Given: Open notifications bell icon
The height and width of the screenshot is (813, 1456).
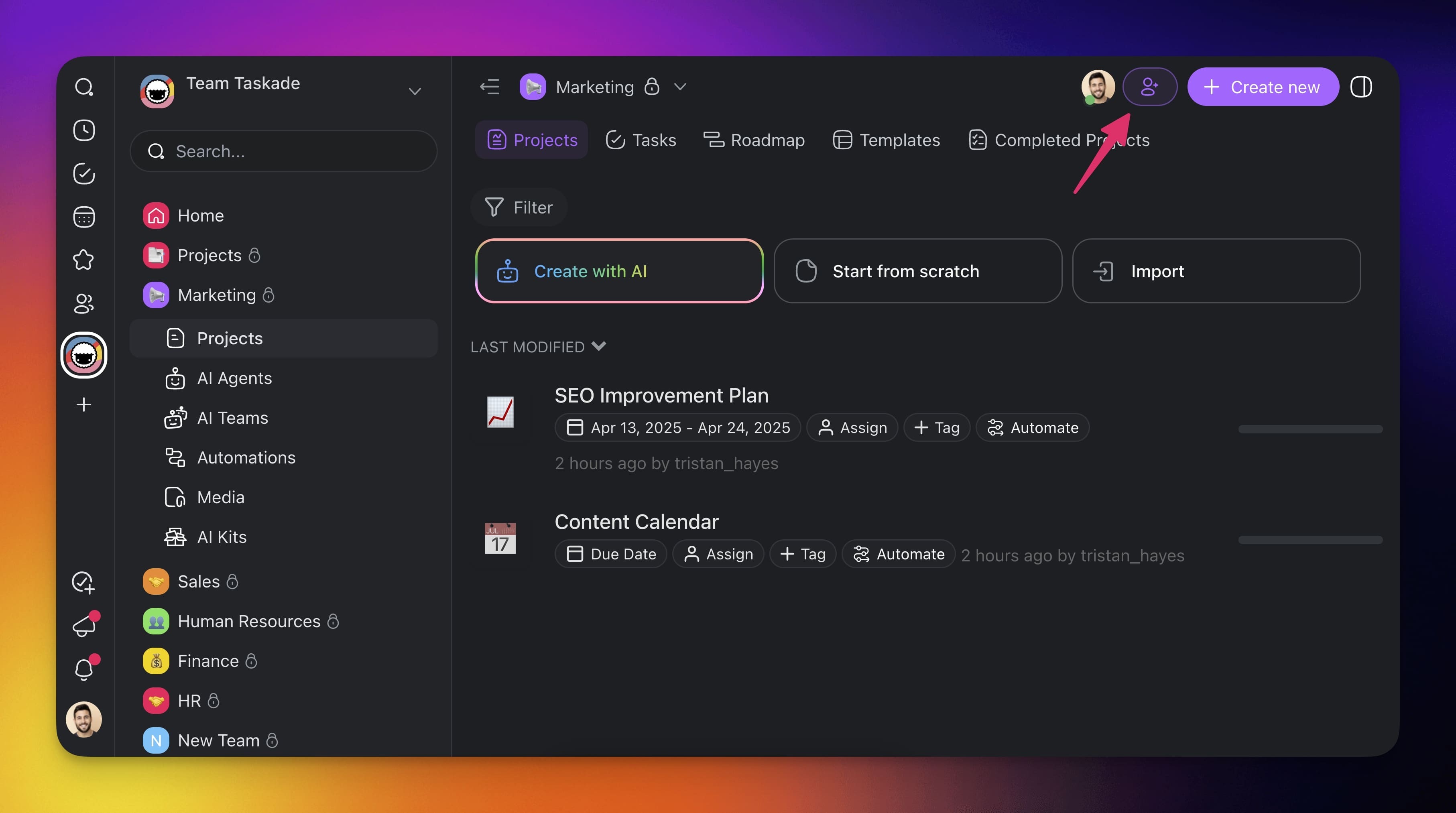Looking at the screenshot, I should point(83,669).
